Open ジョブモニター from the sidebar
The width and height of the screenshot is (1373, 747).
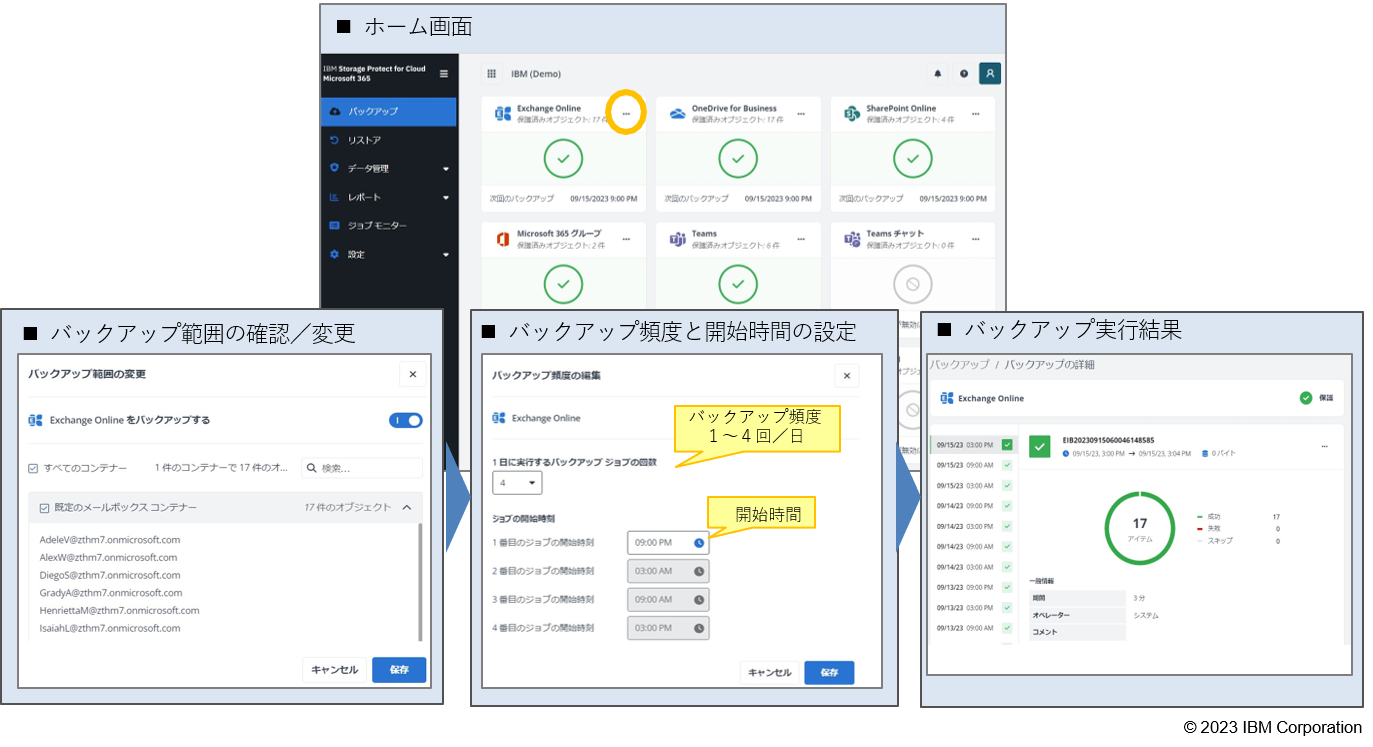tap(379, 225)
